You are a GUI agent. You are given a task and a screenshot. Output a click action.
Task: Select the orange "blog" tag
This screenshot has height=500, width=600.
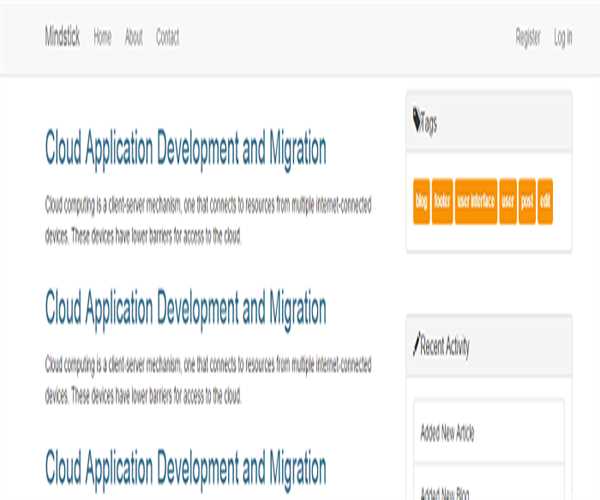pos(421,201)
